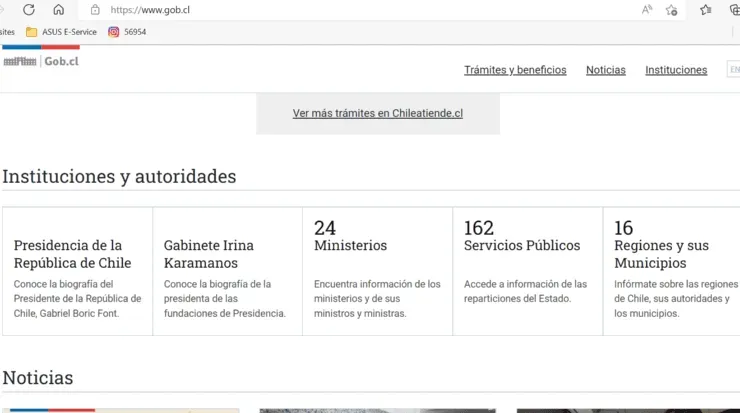740x413 pixels.
Task: Open the middle news thumbnail under Noticias
Action: [378, 411]
